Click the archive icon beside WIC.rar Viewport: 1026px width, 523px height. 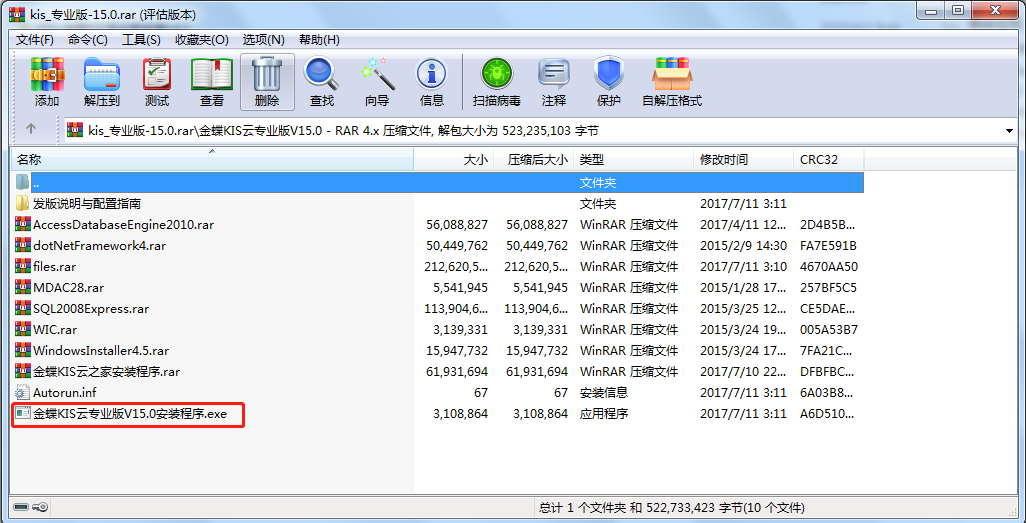coord(22,329)
